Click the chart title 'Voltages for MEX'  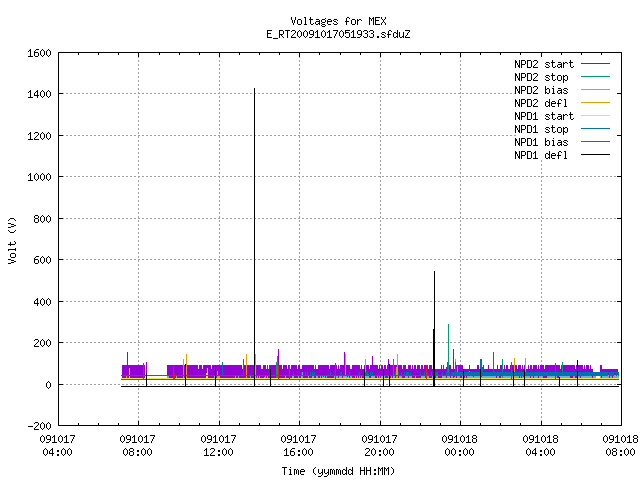click(x=338, y=21)
